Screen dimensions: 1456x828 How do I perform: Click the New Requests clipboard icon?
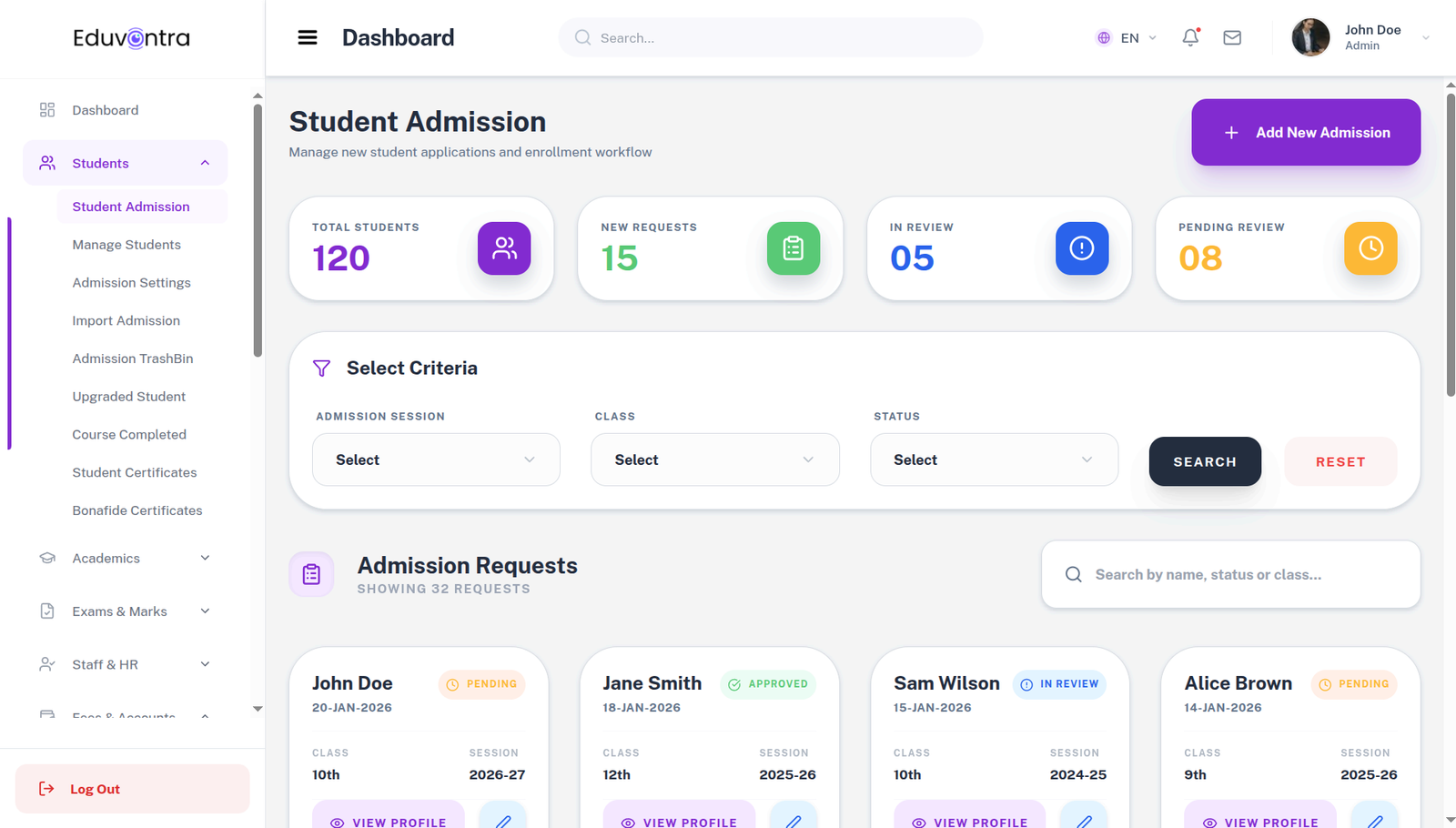point(793,248)
